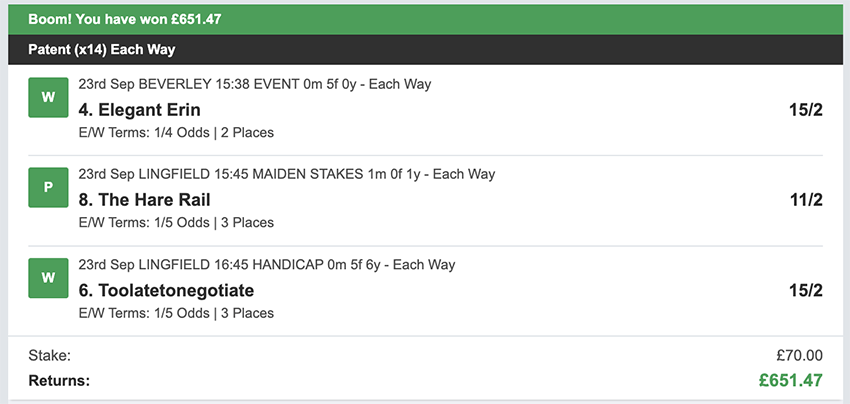
Task: Click the W badge beside Toolatetonegotiate
Action: (x=47, y=278)
